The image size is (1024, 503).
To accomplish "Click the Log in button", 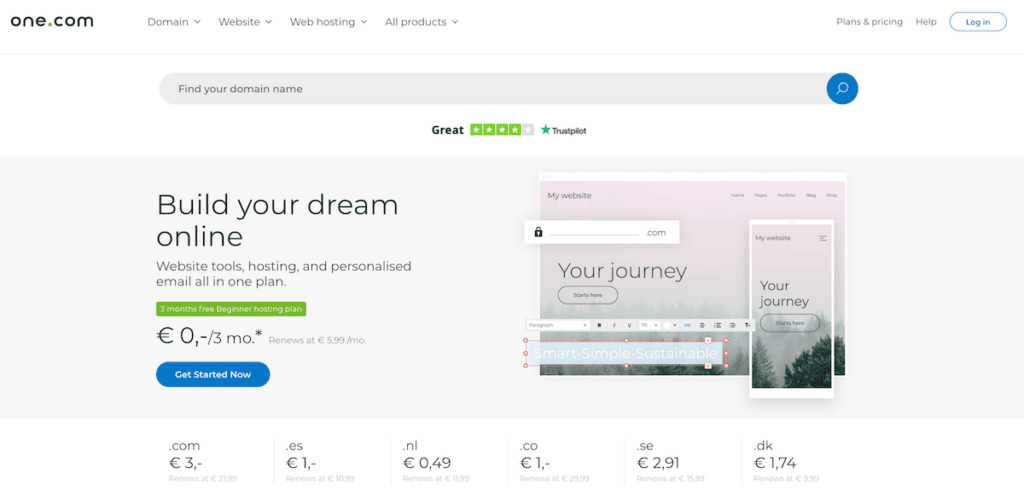I will pyautogui.click(x=978, y=22).
